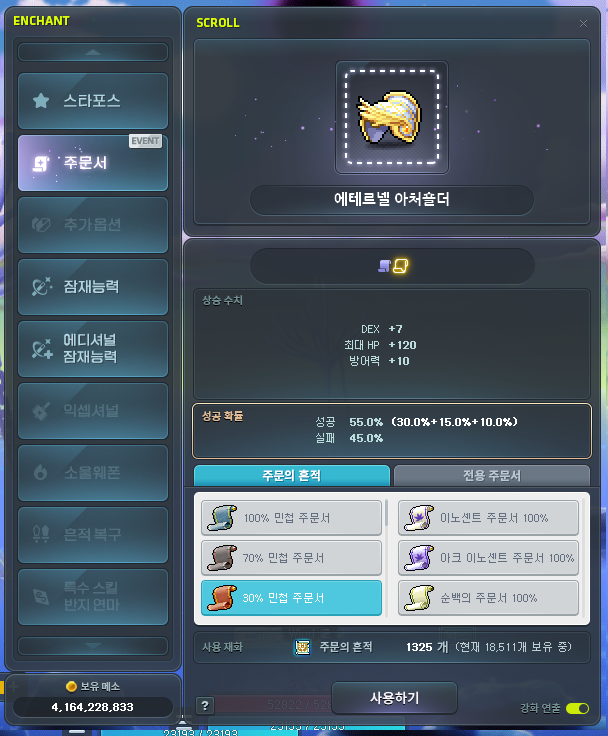
Task: Click the 아크 이노센트 주문서 scroll icon
Action: (x=419, y=558)
